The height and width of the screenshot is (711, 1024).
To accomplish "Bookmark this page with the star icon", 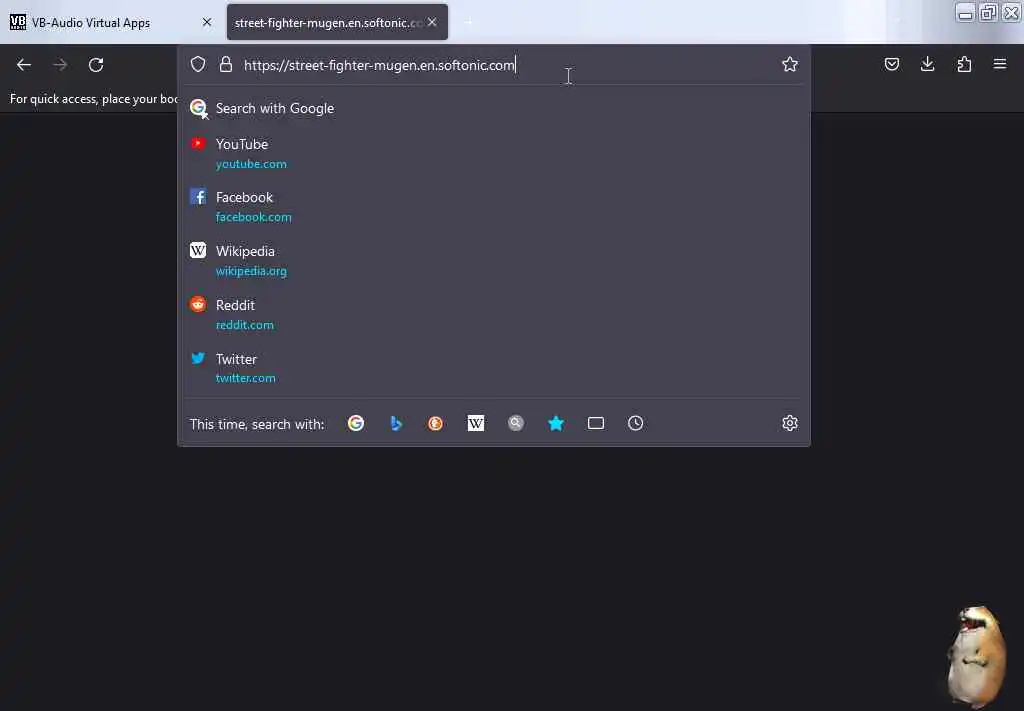I will pos(790,64).
